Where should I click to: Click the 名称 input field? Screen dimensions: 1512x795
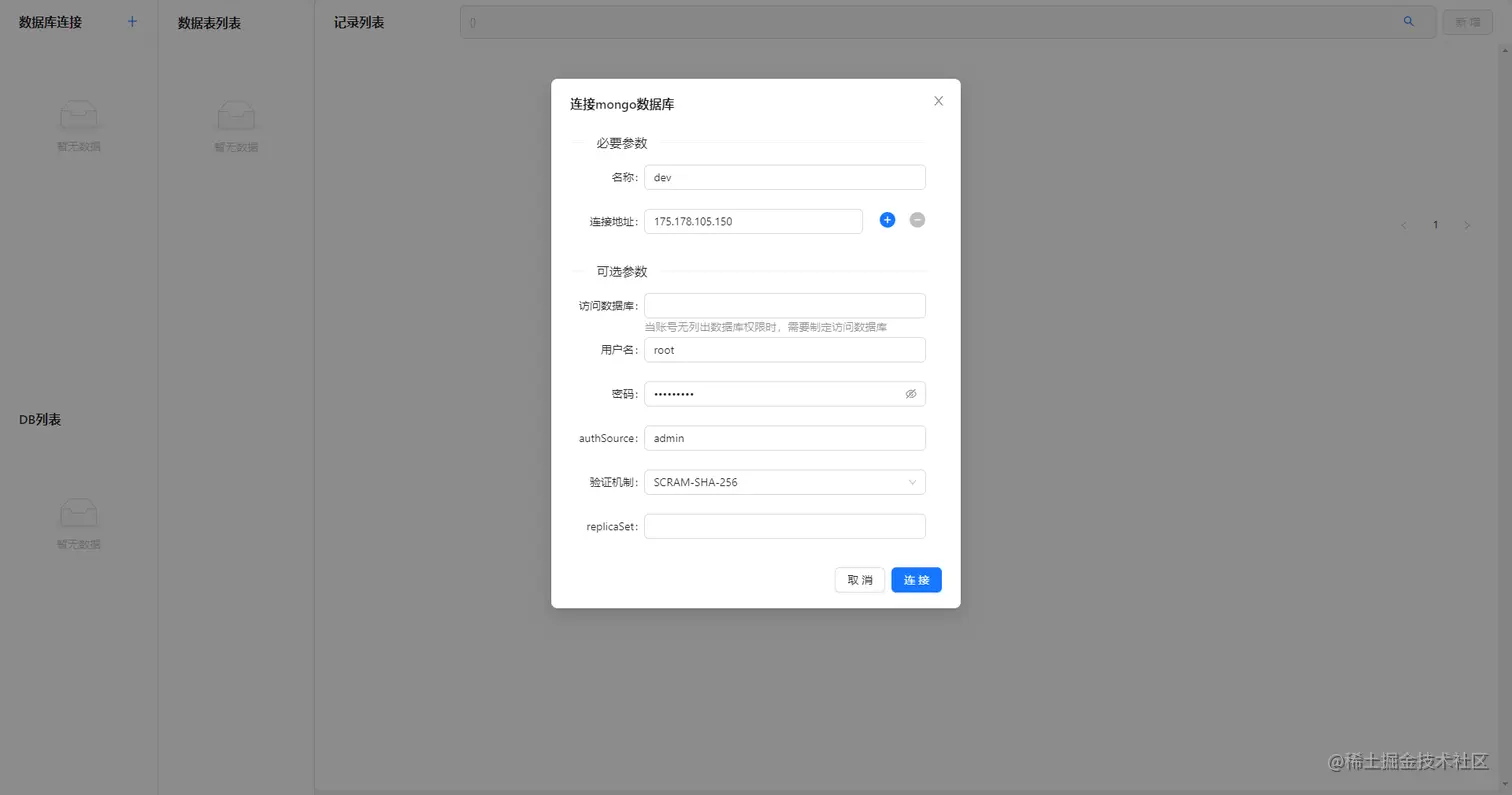(x=785, y=177)
